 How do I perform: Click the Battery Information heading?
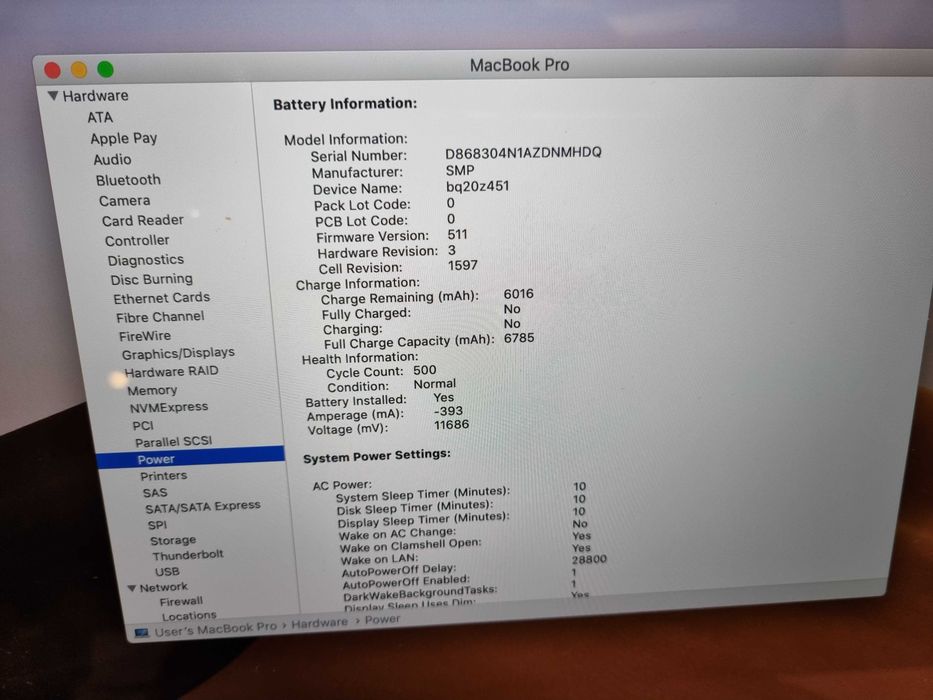coord(345,104)
